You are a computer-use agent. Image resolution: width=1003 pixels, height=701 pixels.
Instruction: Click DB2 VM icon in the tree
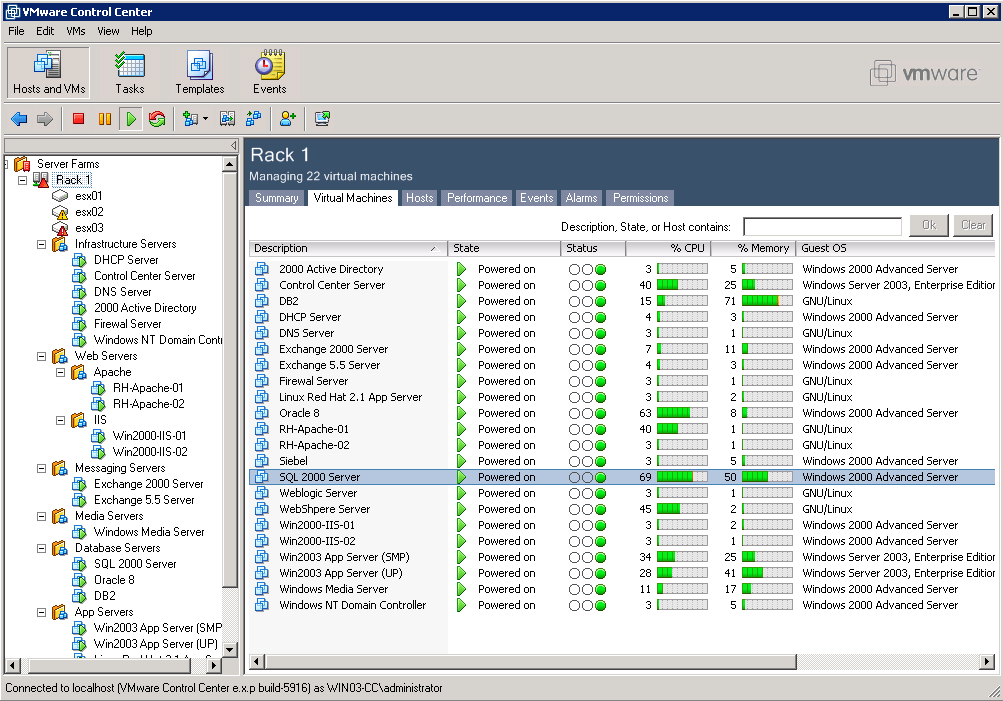click(x=79, y=595)
